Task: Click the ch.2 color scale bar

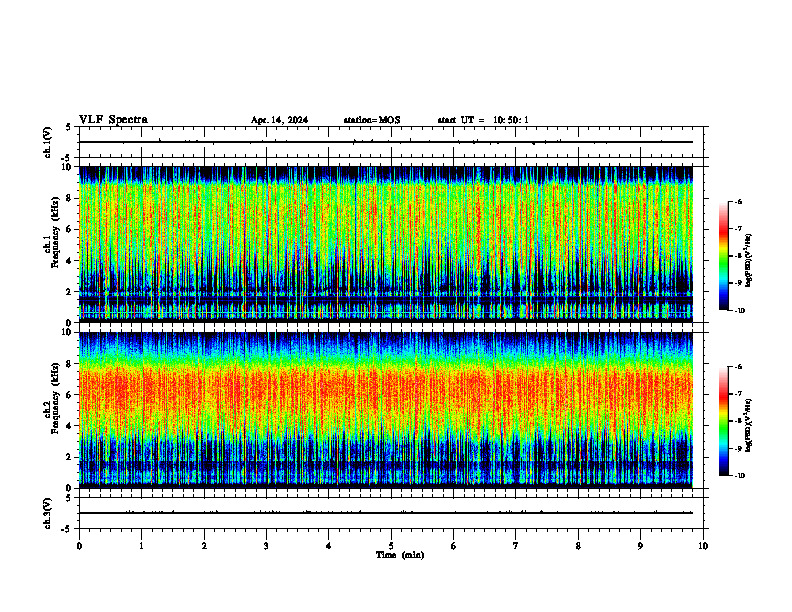Action: pyautogui.click(x=724, y=421)
